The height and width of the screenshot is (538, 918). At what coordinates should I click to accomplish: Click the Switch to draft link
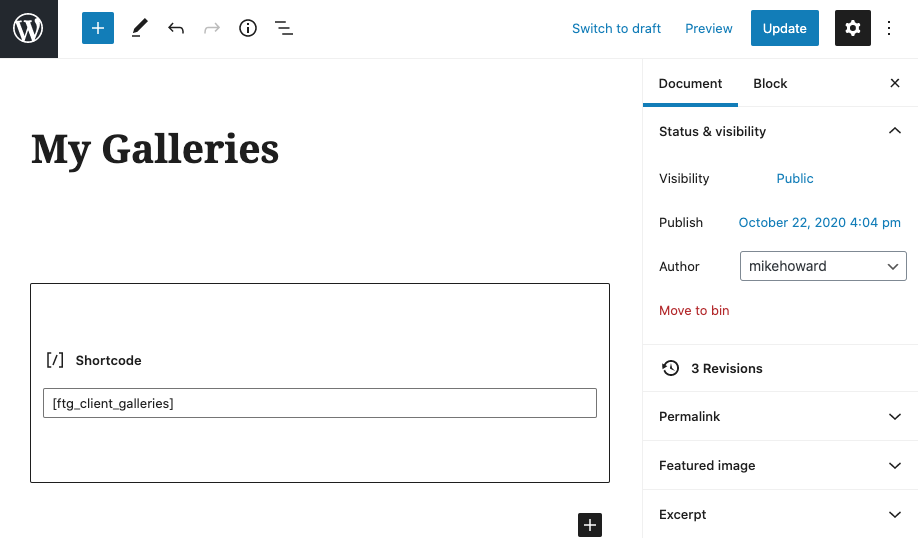[616, 28]
